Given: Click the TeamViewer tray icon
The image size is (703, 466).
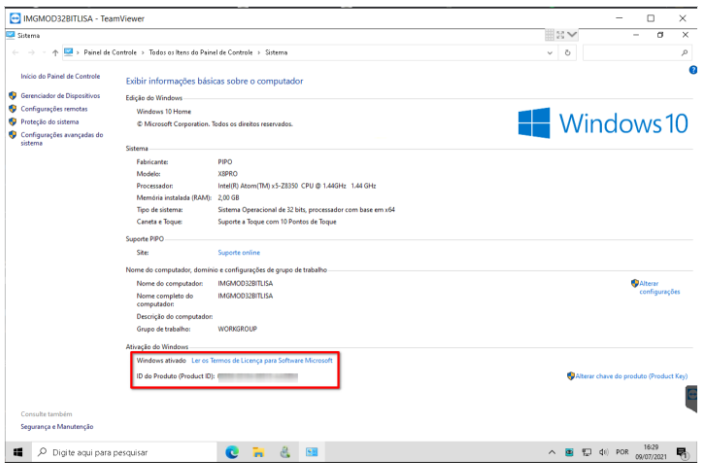Looking at the screenshot, I should pyautogui.click(x=569, y=452).
